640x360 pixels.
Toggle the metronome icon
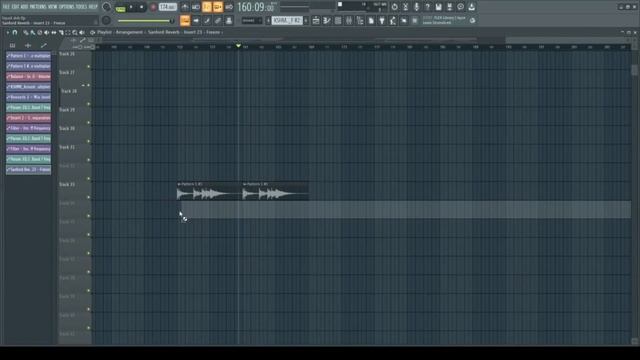185,7
